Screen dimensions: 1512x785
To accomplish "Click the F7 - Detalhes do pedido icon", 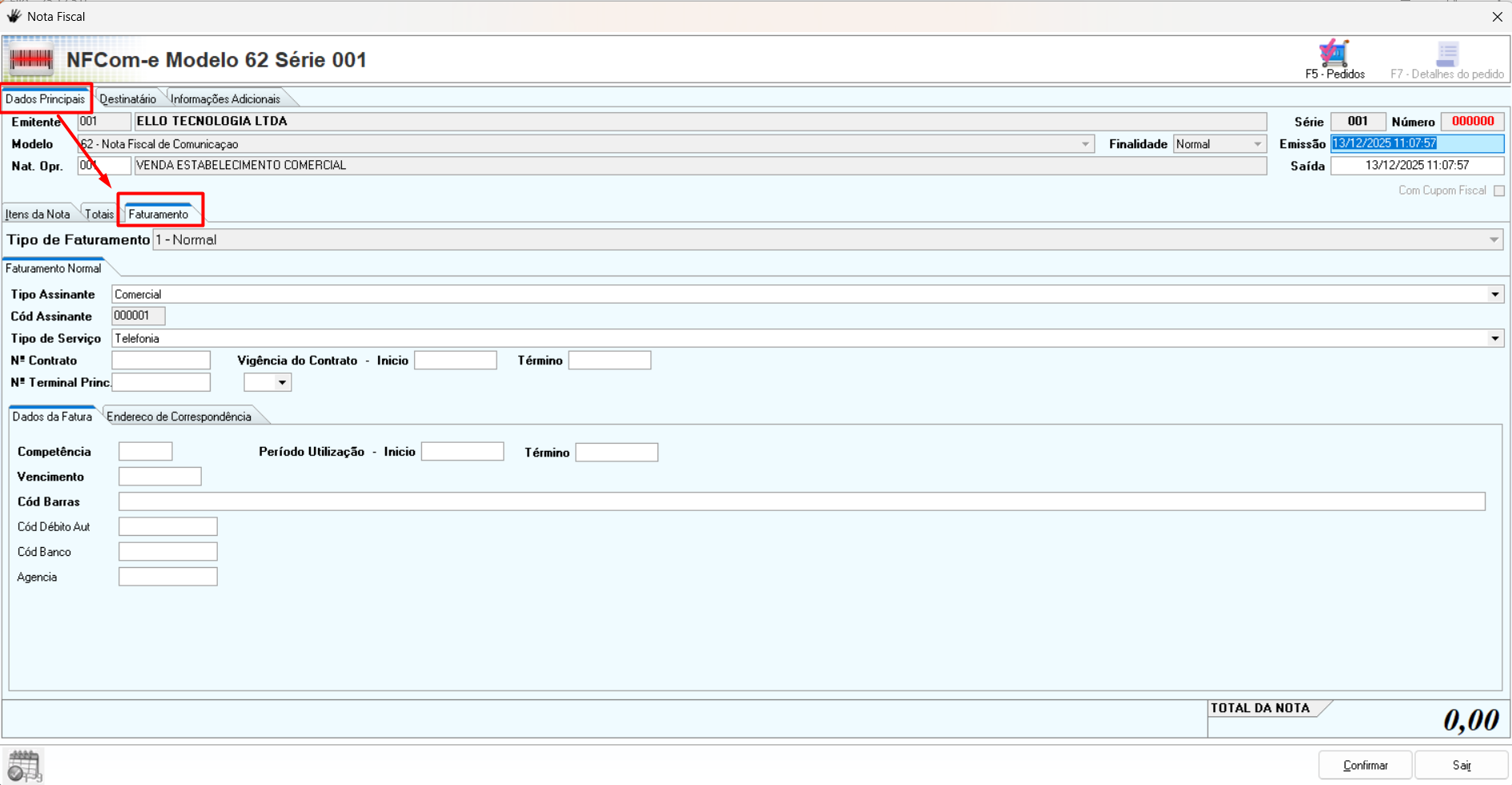I will (1446, 54).
